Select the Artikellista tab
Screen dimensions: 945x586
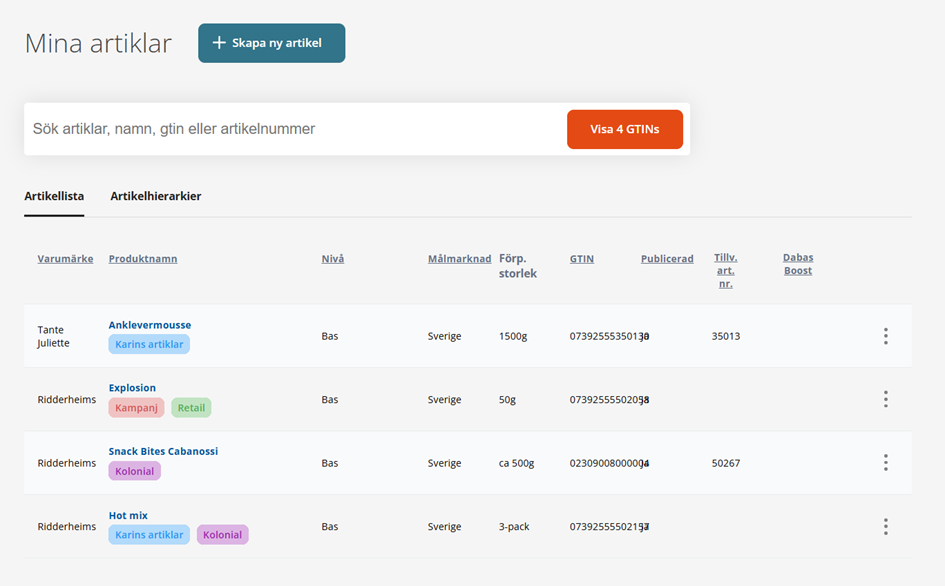coord(54,196)
